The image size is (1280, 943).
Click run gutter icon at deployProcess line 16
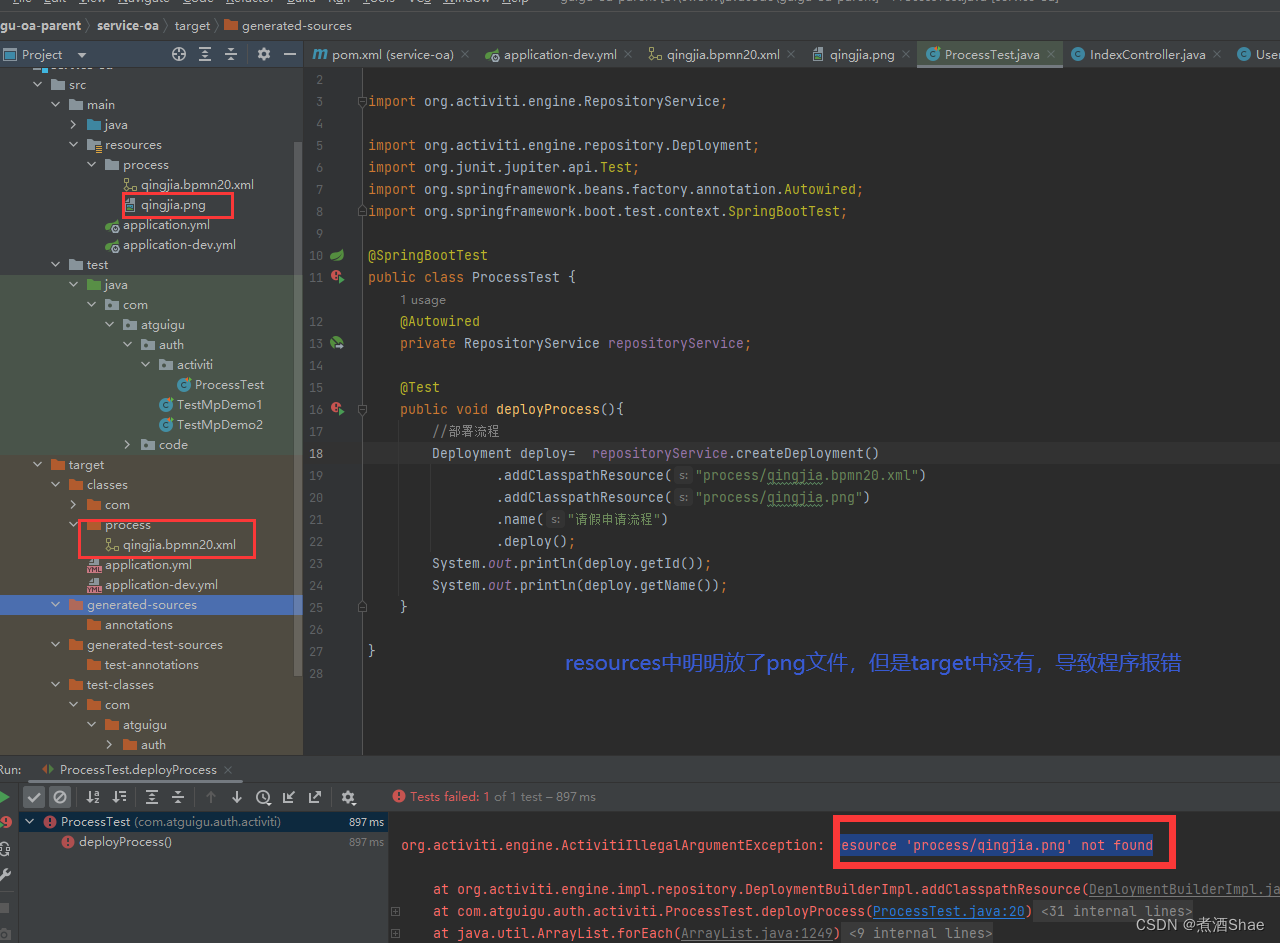337,409
